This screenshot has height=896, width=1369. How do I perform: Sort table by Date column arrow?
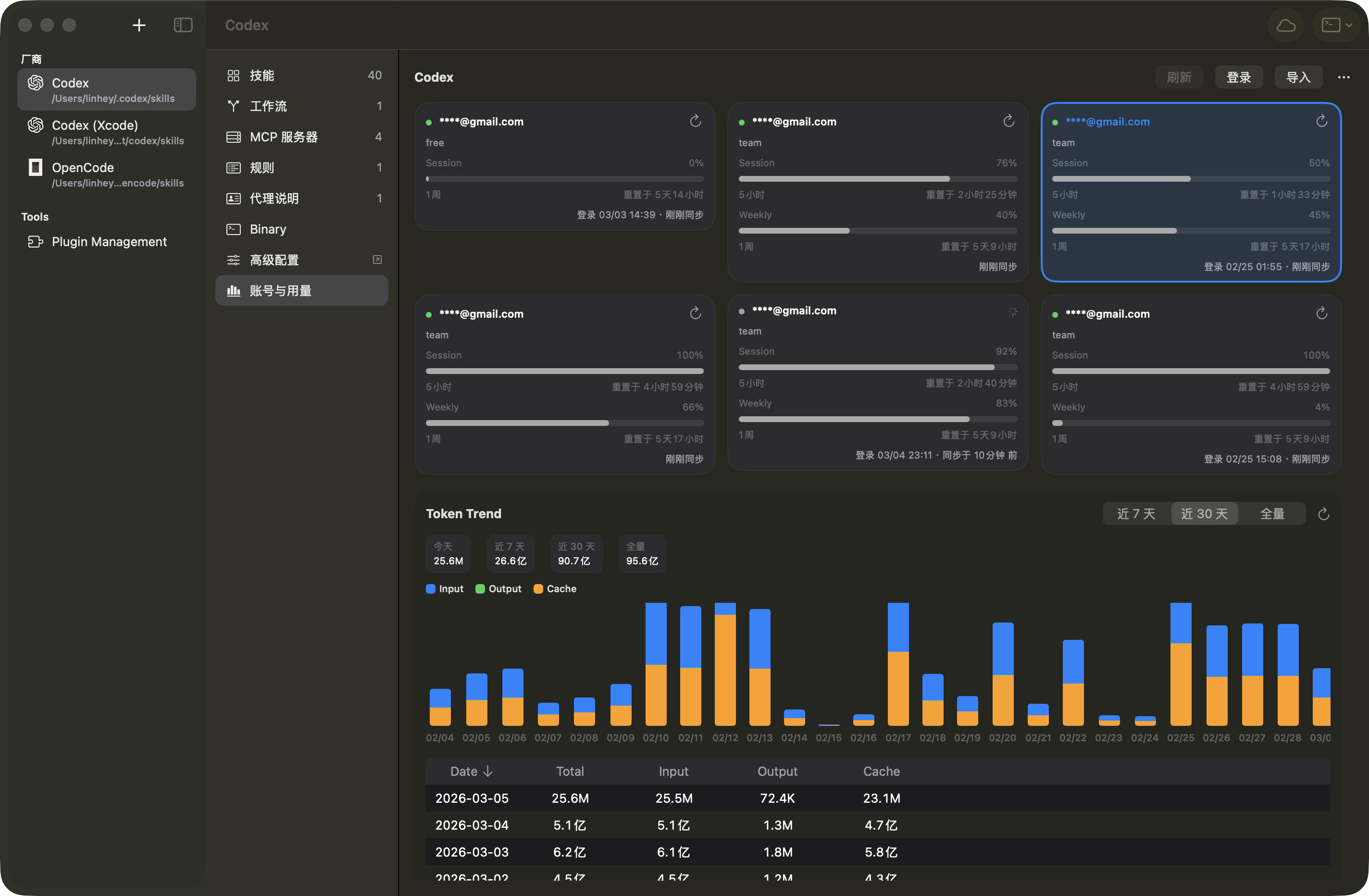(488, 771)
